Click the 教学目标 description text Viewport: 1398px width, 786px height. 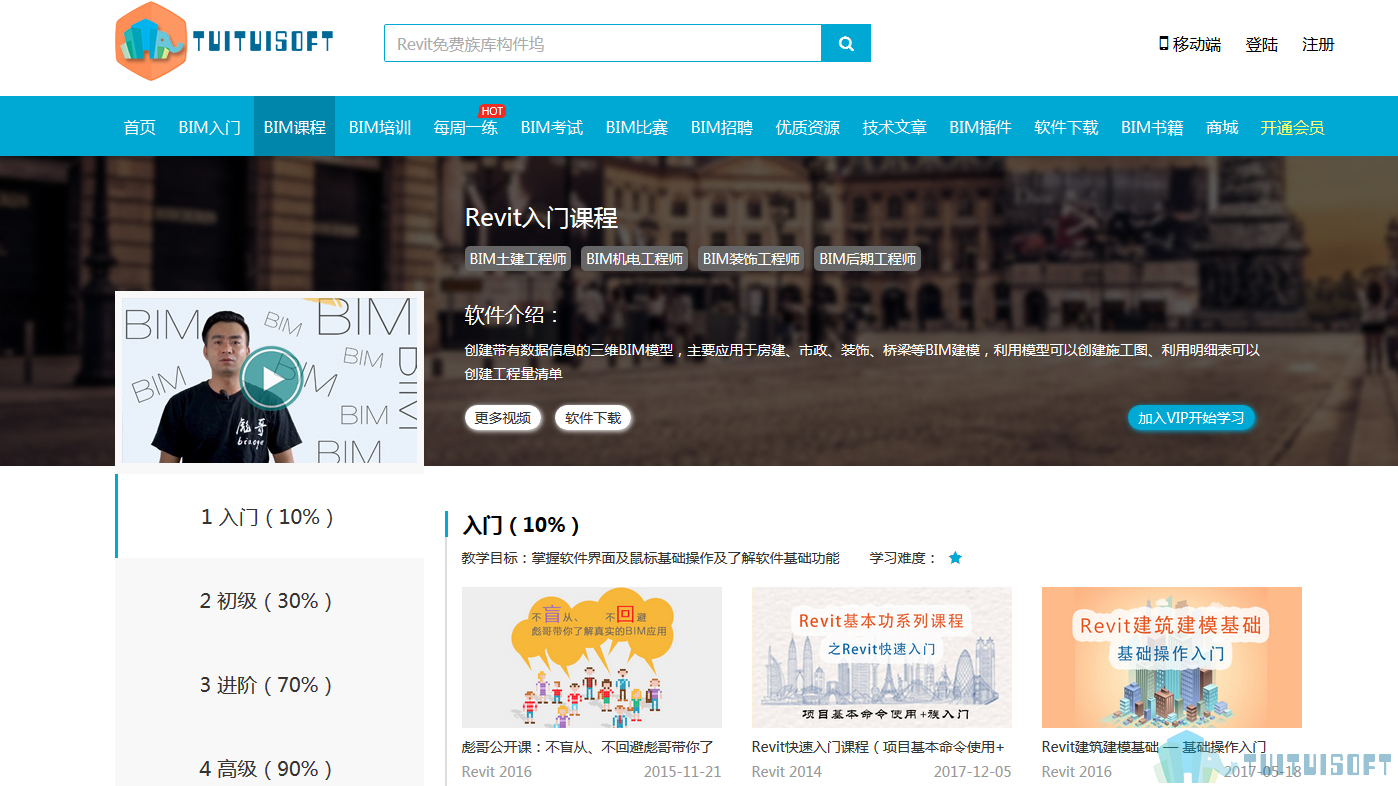point(651,558)
